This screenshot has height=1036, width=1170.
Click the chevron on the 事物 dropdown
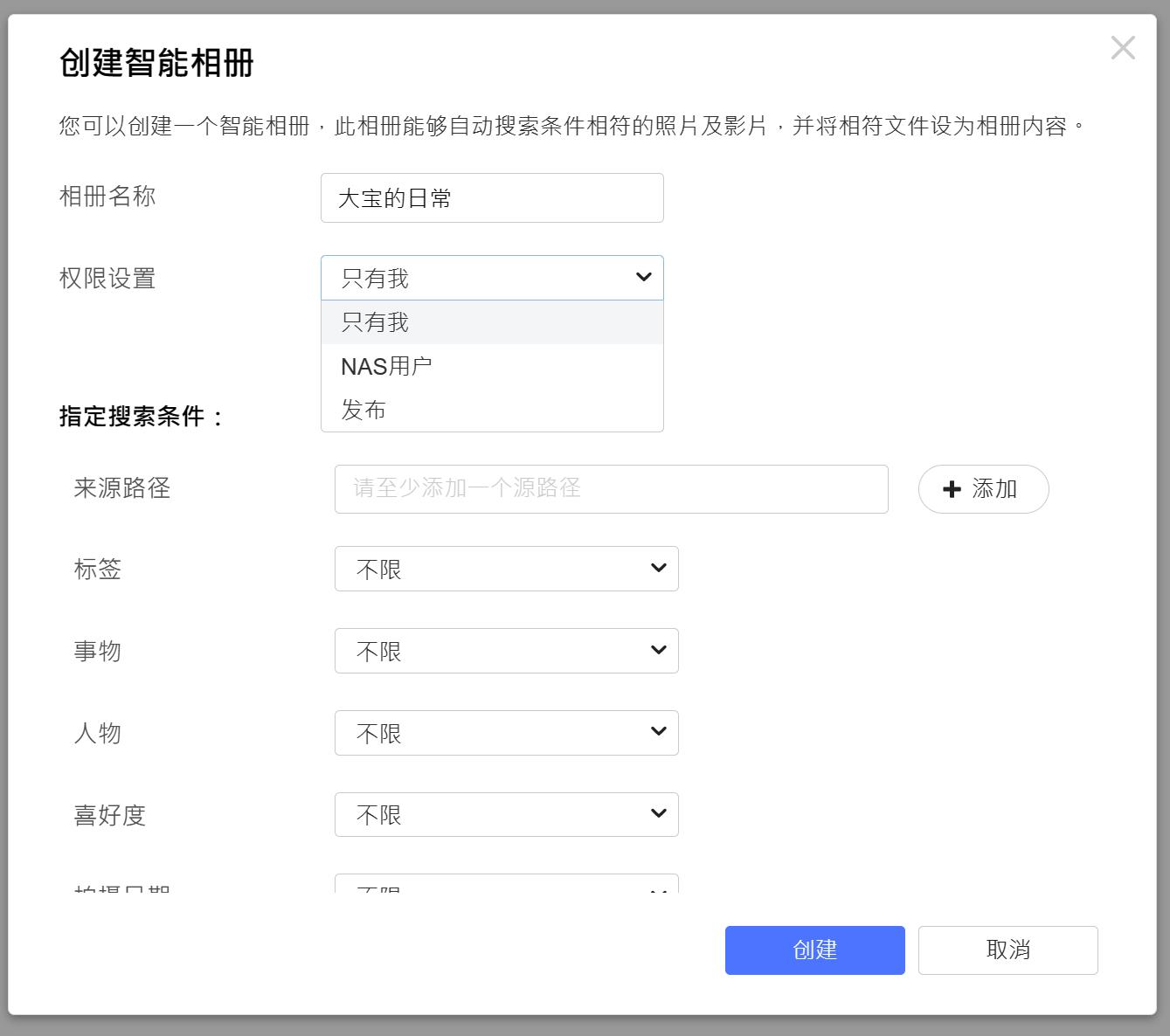point(658,650)
